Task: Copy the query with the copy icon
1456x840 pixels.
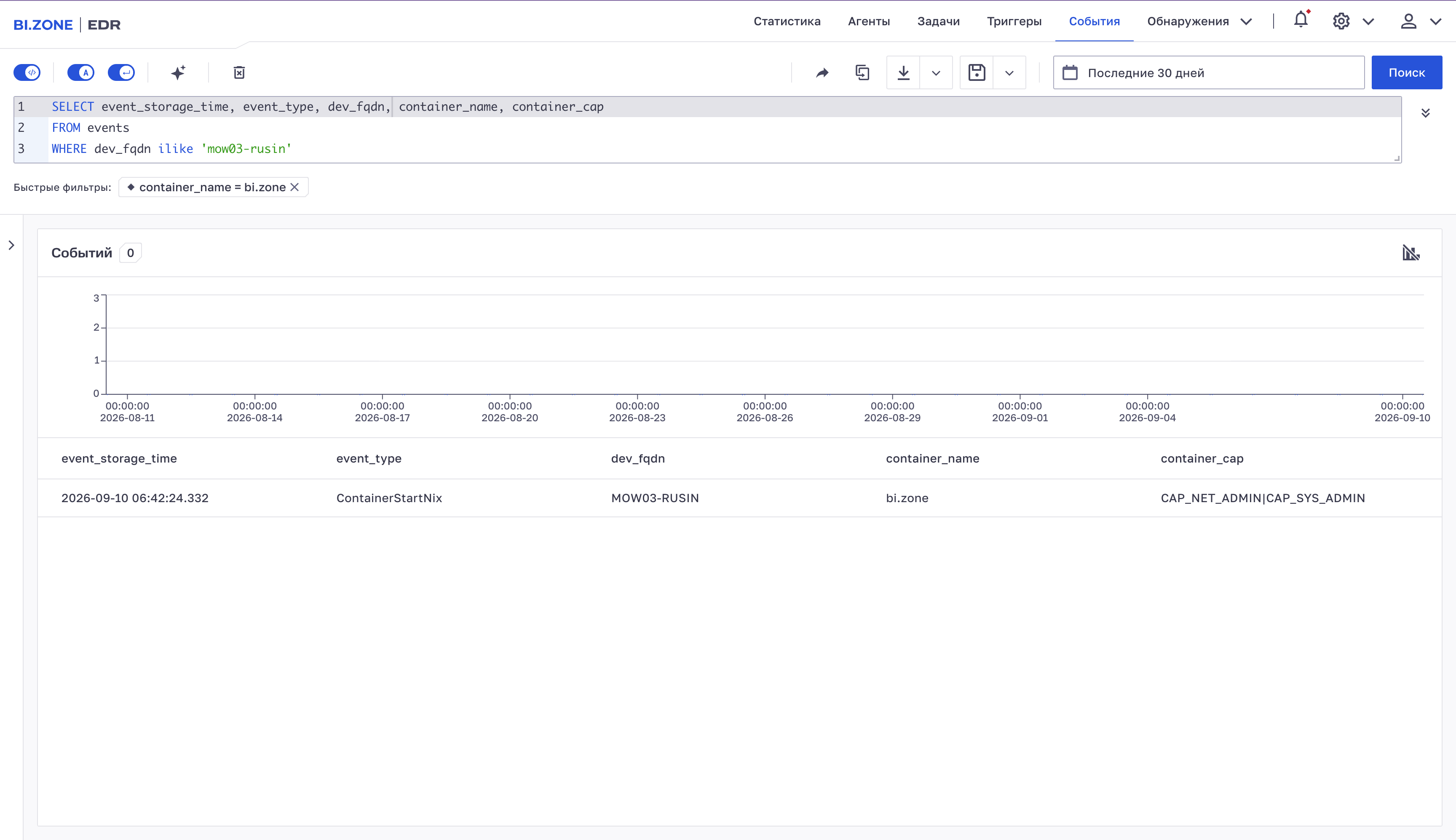Action: pyautogui.click(x=862, y=73)
